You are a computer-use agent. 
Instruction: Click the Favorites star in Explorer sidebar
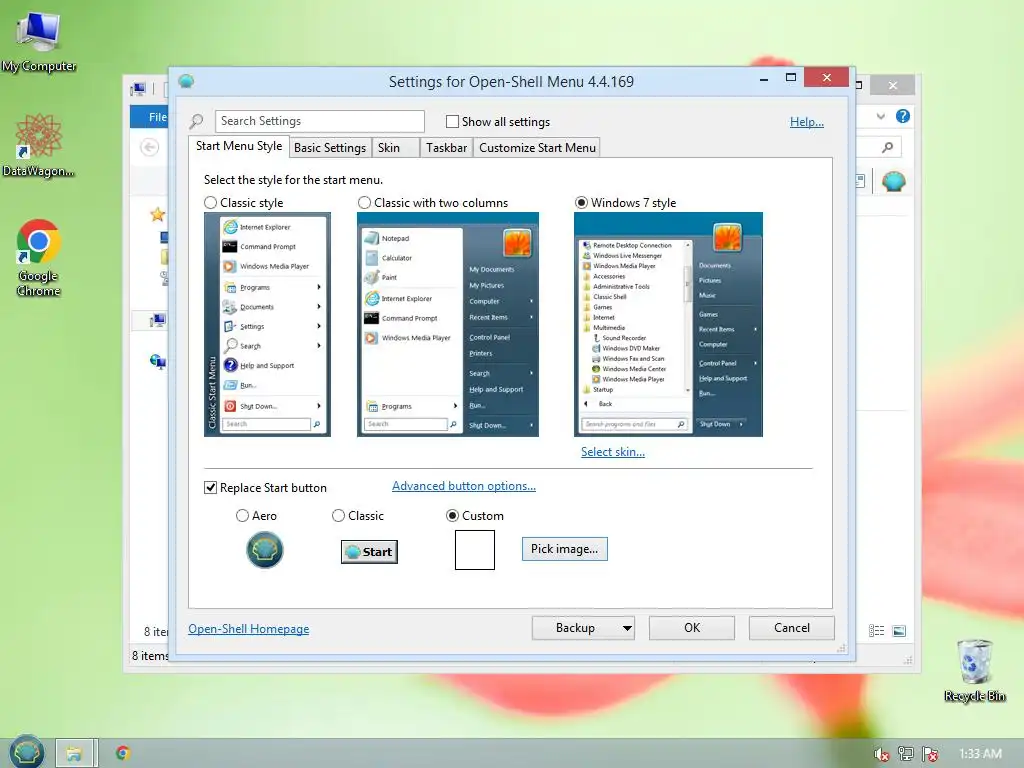pyautogui.click(x=157, y=214)
